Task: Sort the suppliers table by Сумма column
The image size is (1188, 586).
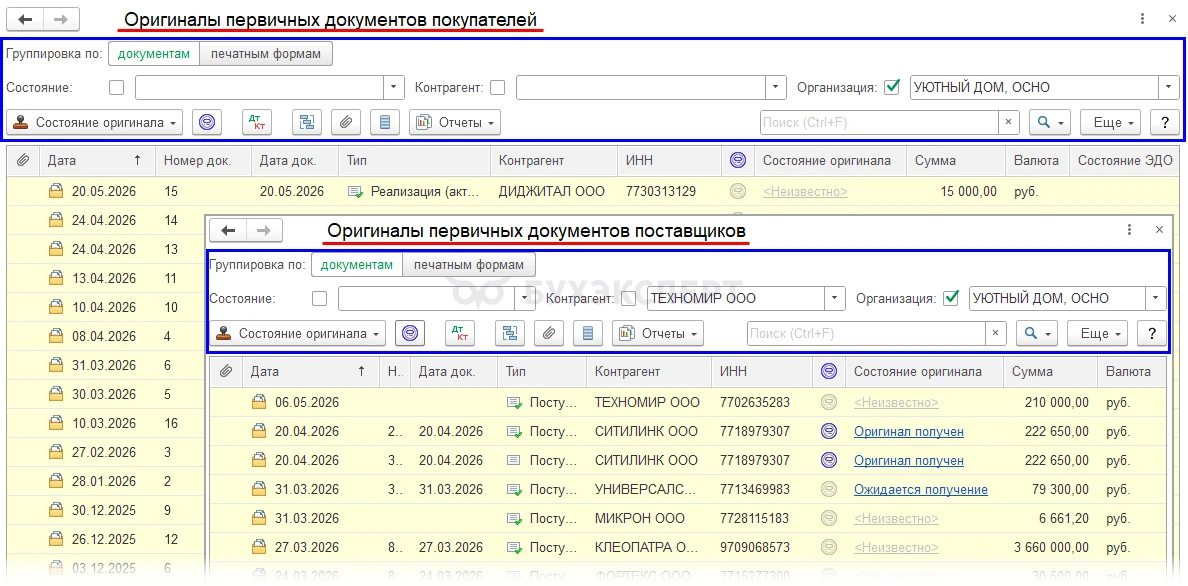Action: (1050, 371)
